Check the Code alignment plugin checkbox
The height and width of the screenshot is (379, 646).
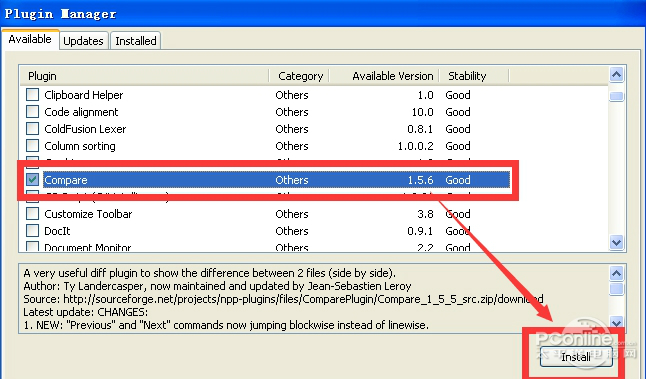33,112
